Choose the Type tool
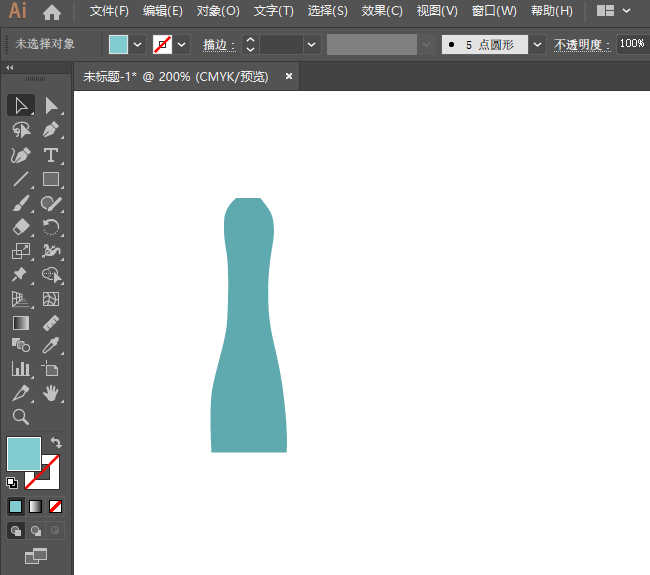The height and width of the screenshot is (575, 650). (51, 155)
